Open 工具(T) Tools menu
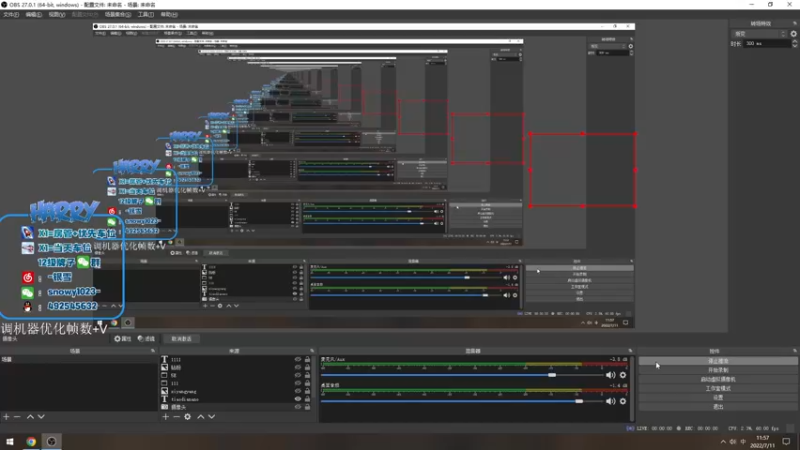 coord(145,15)
